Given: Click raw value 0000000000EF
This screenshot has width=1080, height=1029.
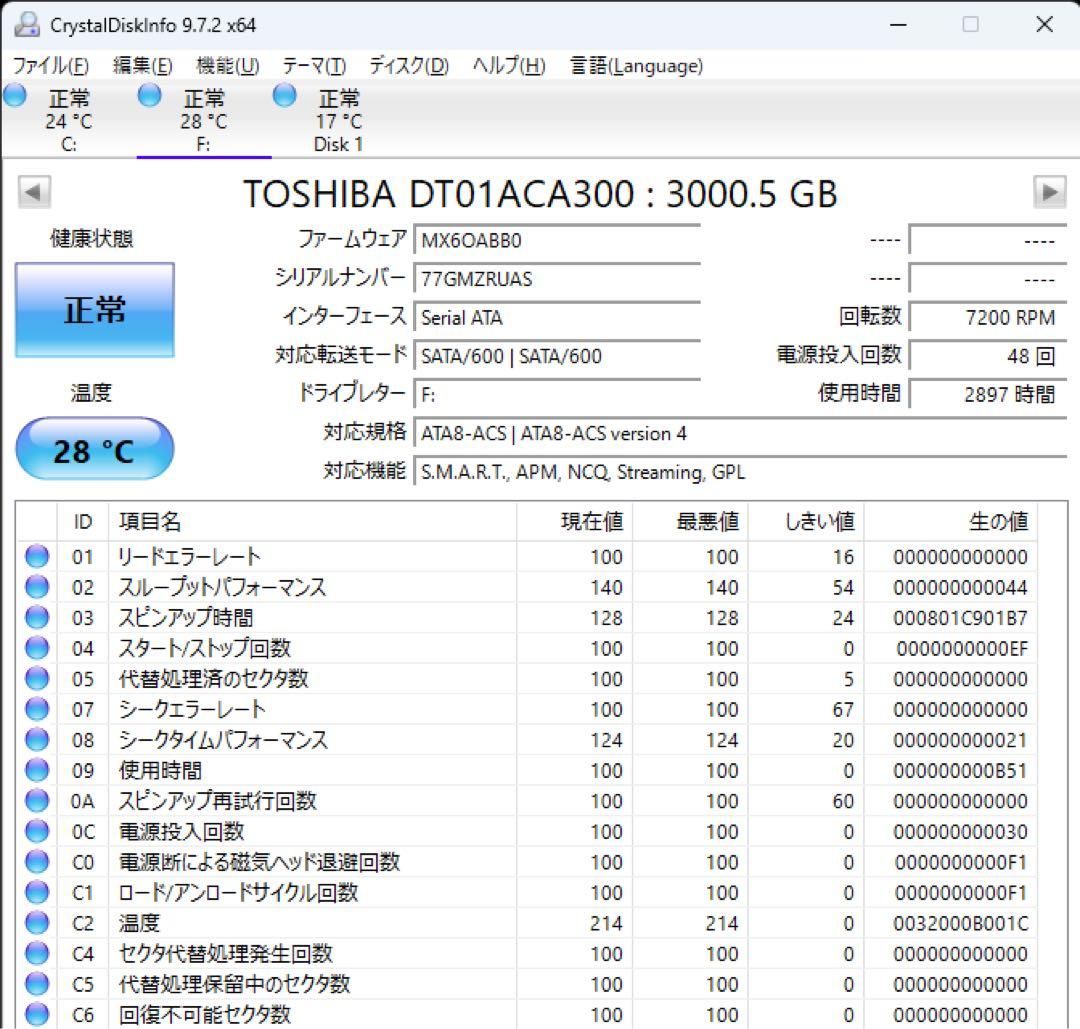Looking at the screenshot, I should coord(962,649).
